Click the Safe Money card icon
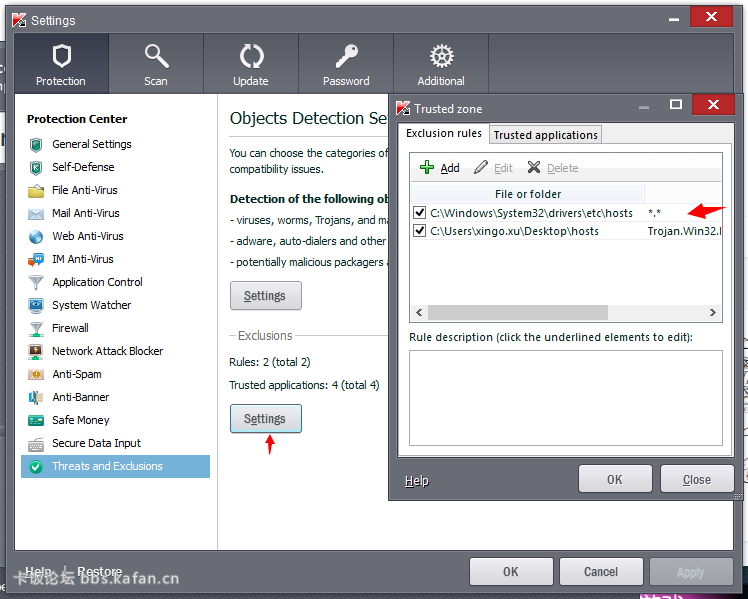 [x=36, y=420]
